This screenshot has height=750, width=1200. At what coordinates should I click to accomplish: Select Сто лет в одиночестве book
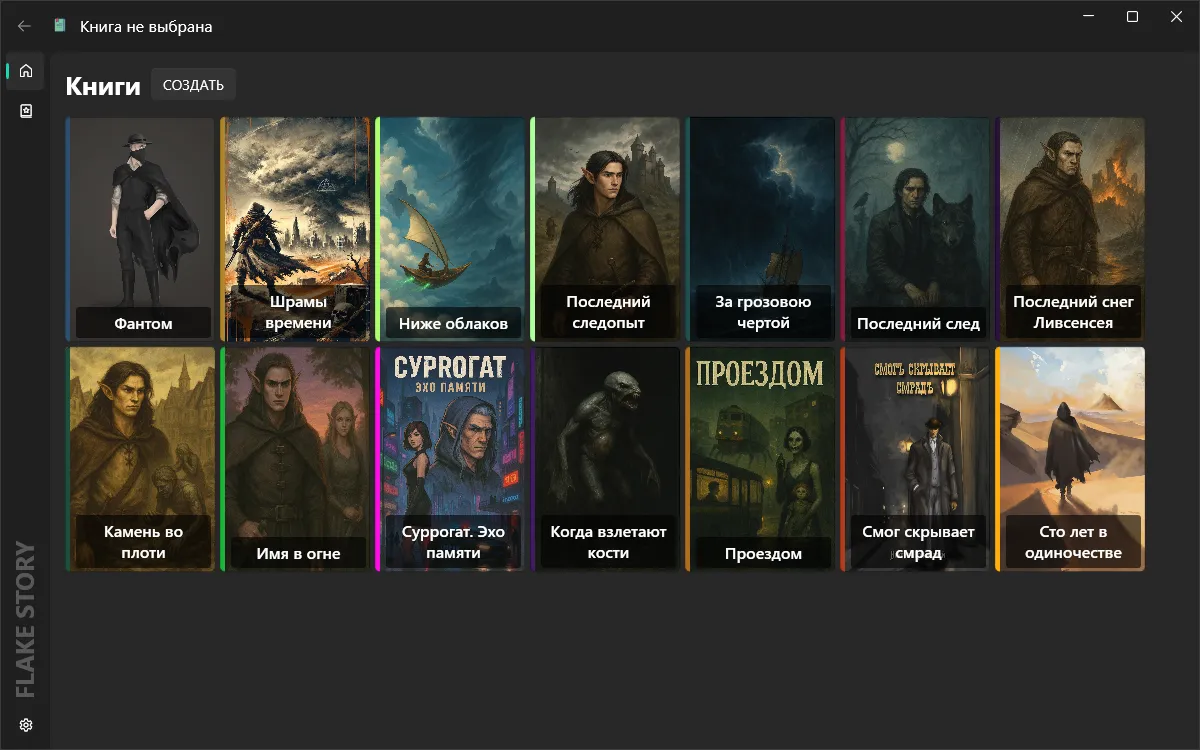click(x=1071, y=458)
